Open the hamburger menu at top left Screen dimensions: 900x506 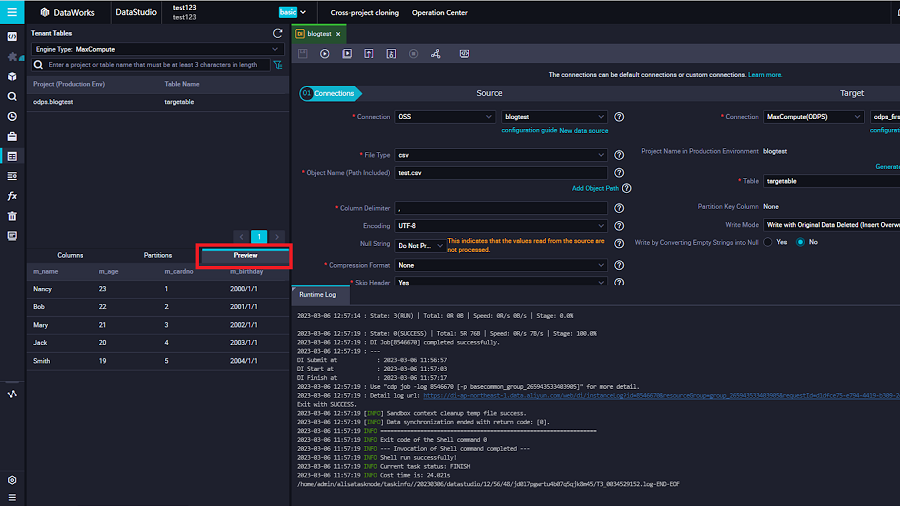12,12
